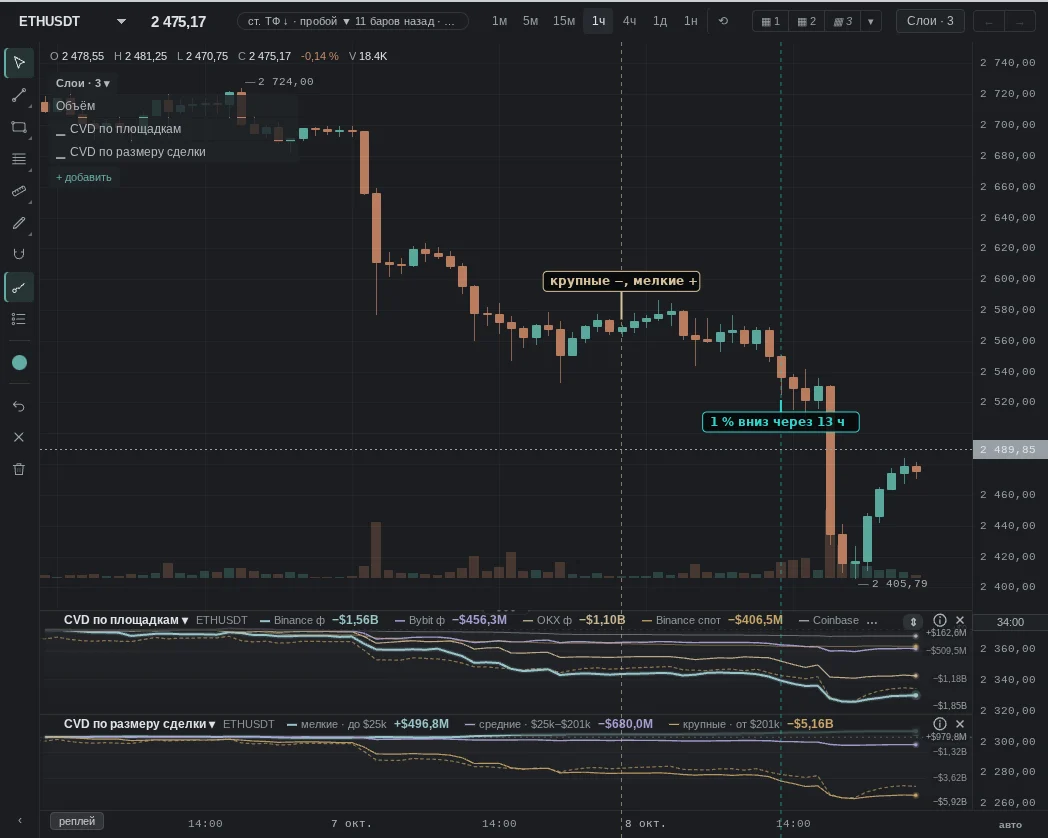Toggle the Binance ф series line

pyautogui.click(x=319, y=620)
